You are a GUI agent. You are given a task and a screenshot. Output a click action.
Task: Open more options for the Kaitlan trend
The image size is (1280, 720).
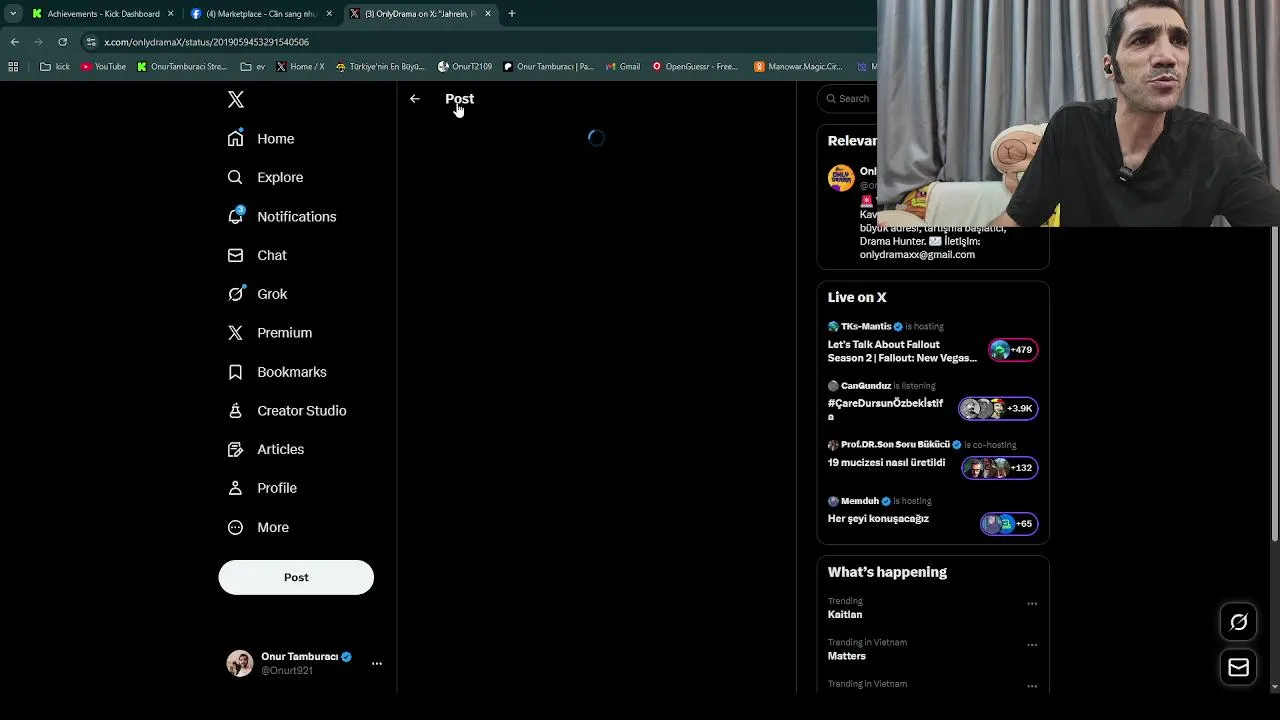coord(1032,604)
